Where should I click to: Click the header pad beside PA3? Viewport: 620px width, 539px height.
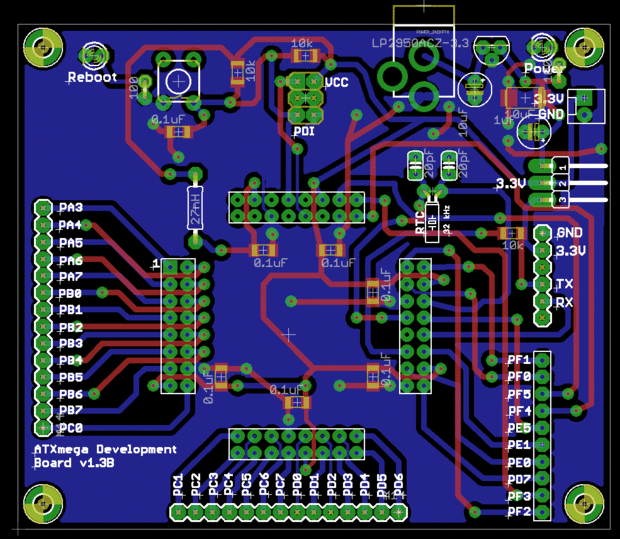(43, 208)
